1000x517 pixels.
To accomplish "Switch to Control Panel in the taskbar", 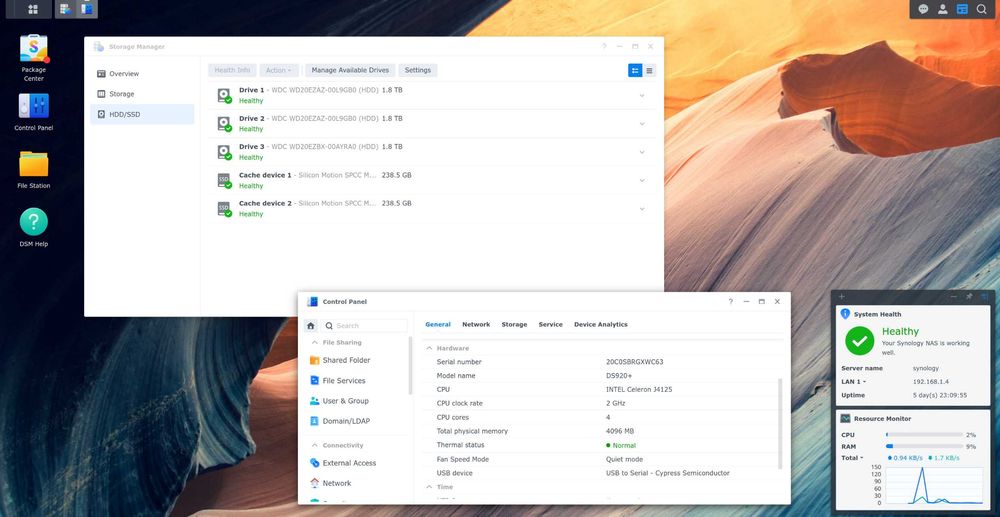I will [x=86, y=9].
